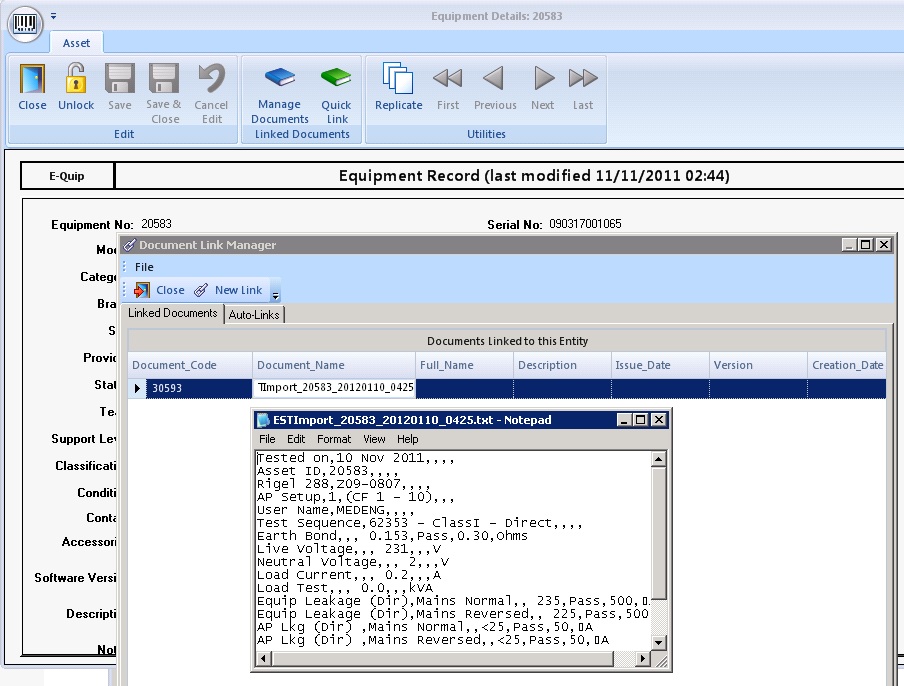
Task: Click the Notepad horizontal scrollbar left arrow
Action: click(263, 658)
